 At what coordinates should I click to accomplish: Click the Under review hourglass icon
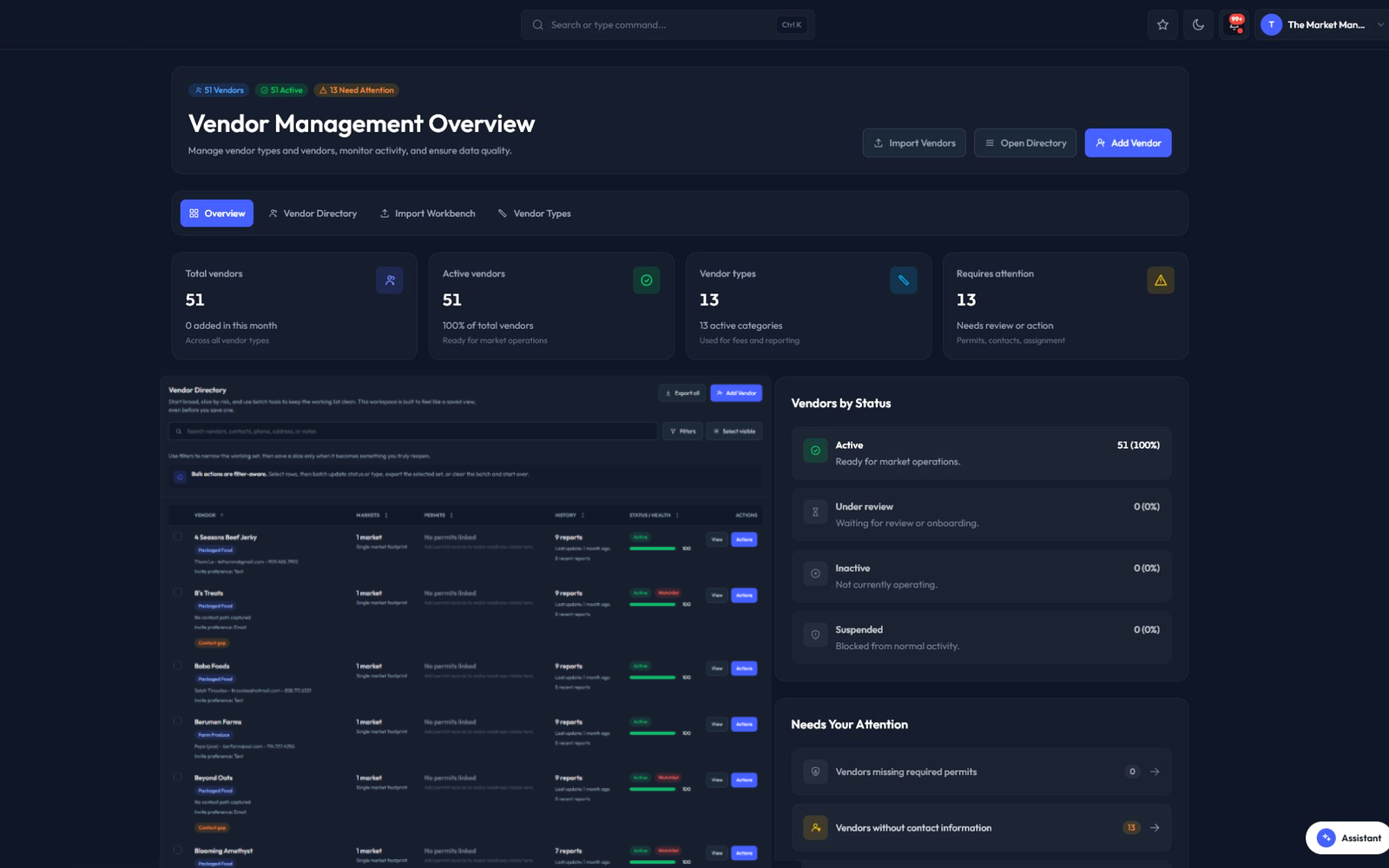coord(815,512)
